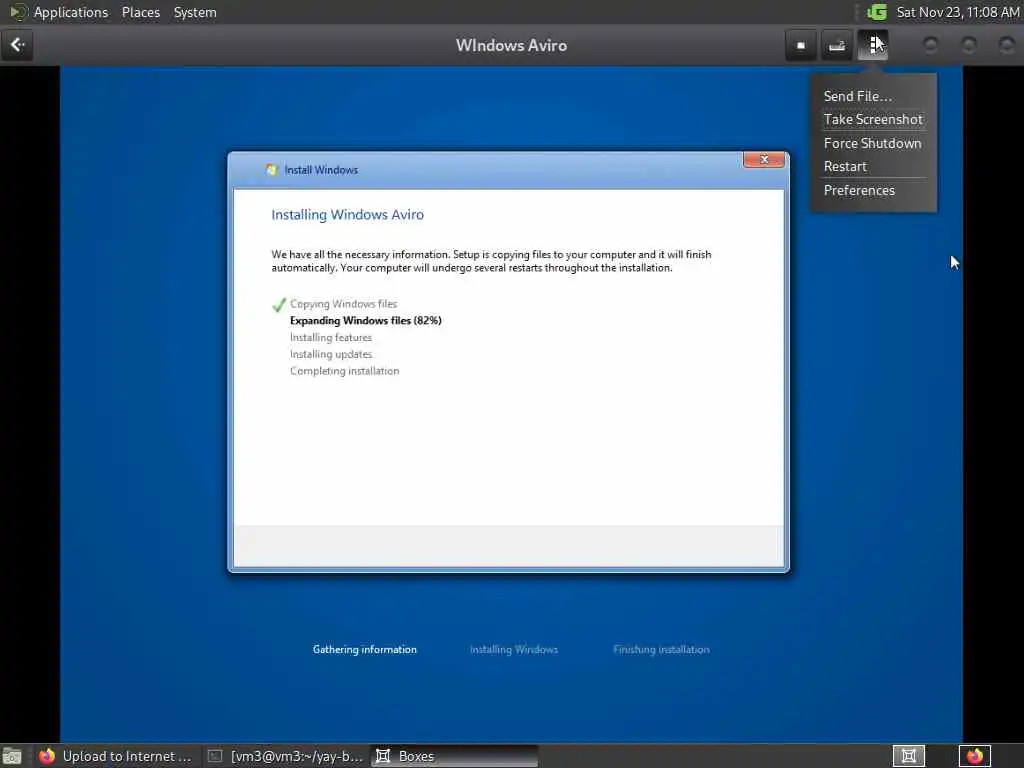Screen dimensions: 1024x768
Task: Click the 'Installing updates' step text
Action: (x=331, y=354)
